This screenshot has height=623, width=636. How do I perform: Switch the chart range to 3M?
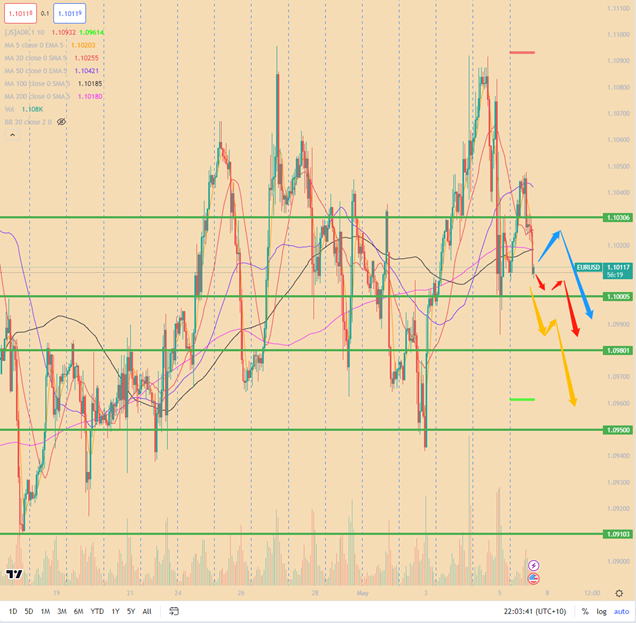click(x=61, y=611)
